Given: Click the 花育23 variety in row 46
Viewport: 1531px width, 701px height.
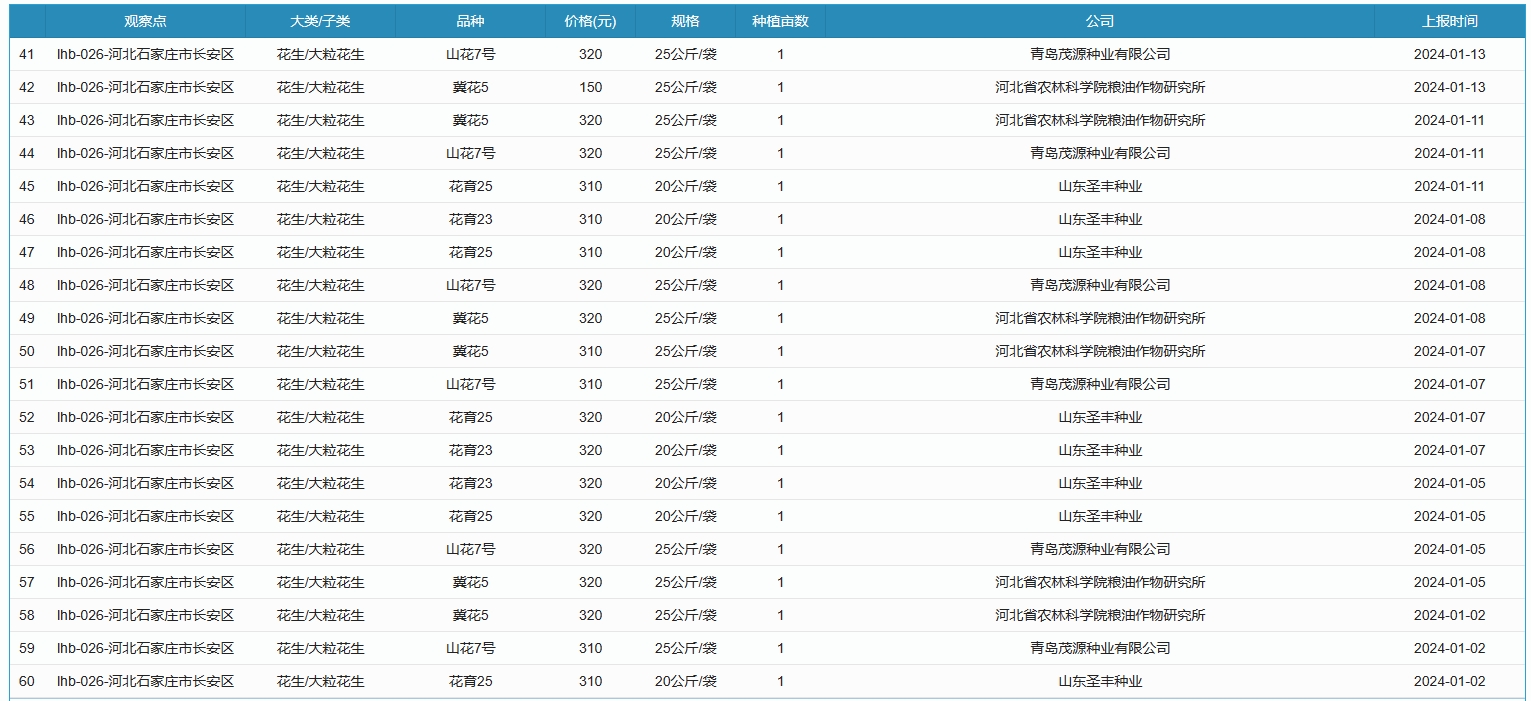Looking at the screenshot, I should [x=470, y=219].
